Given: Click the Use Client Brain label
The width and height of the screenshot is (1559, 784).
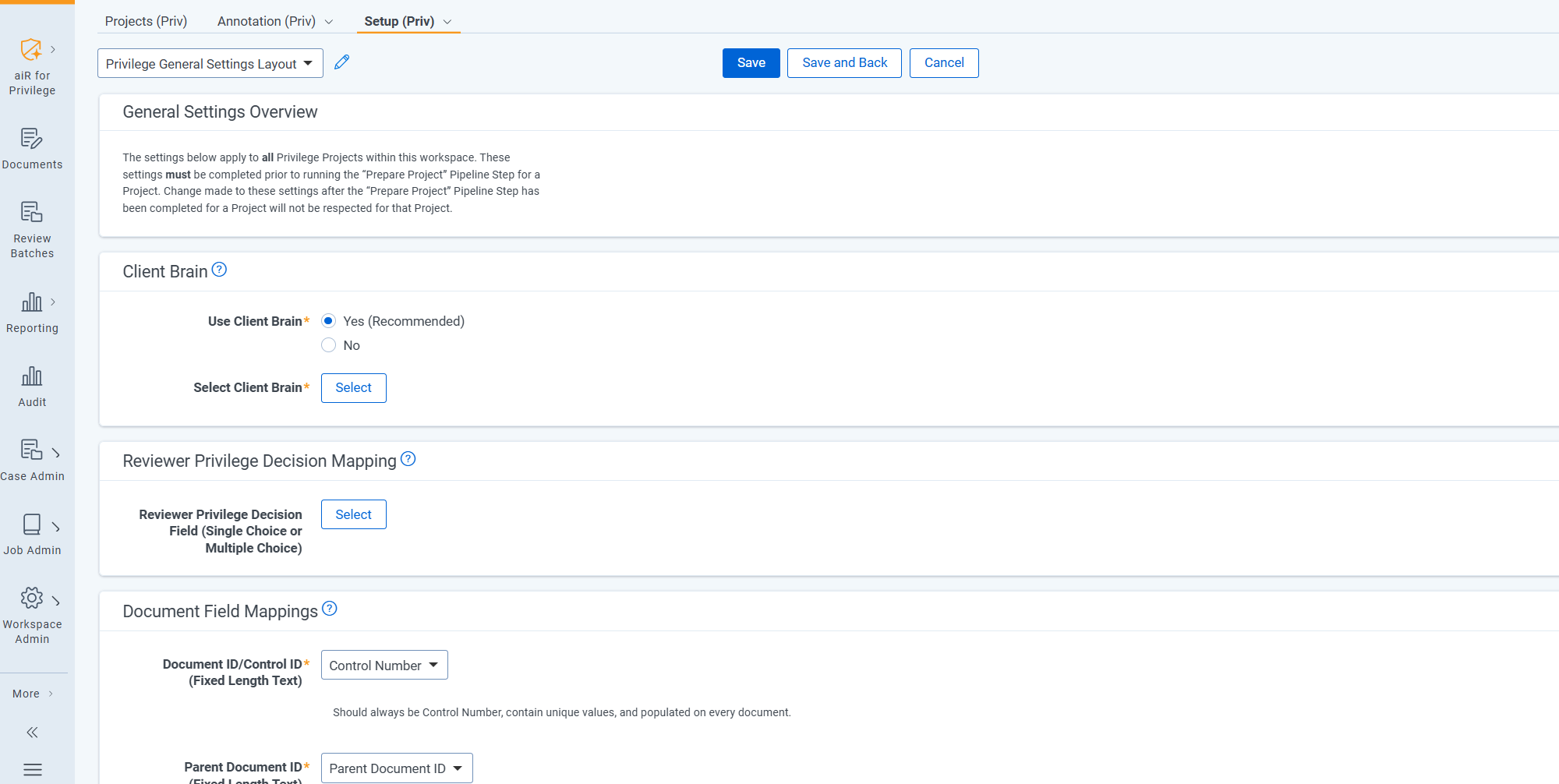Looking at the screenshot, I should [255, 321].
